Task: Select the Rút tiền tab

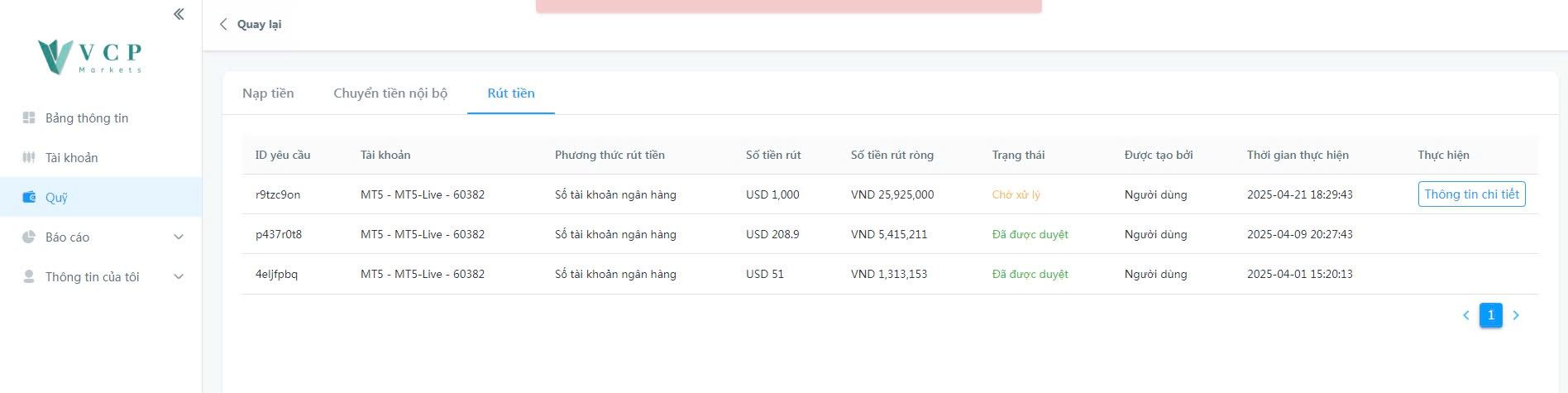Action: [x=511, y=93]
